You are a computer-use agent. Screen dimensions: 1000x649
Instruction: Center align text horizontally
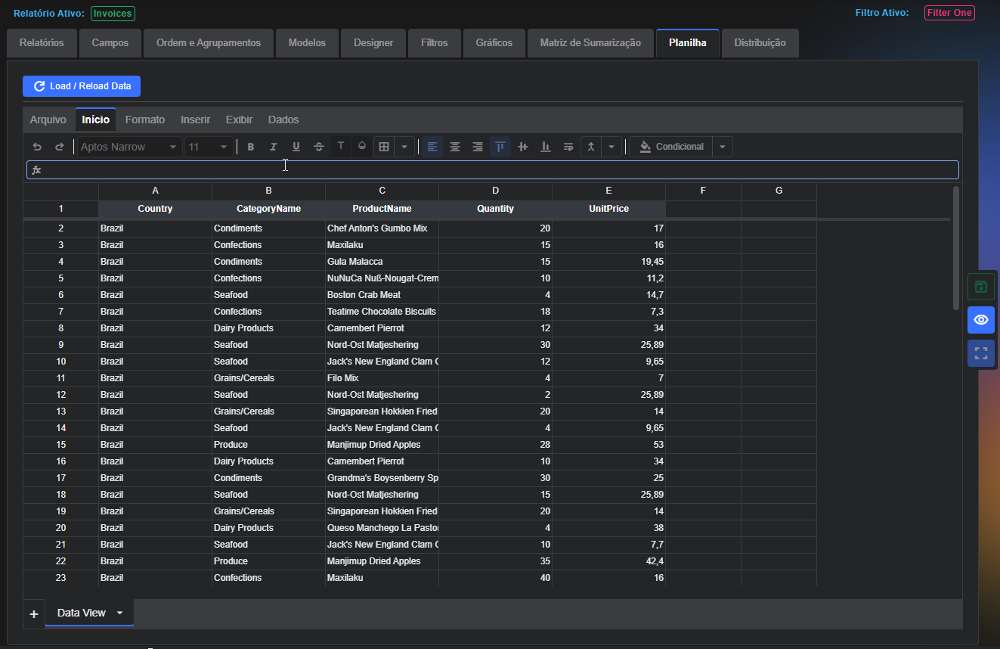455,147
